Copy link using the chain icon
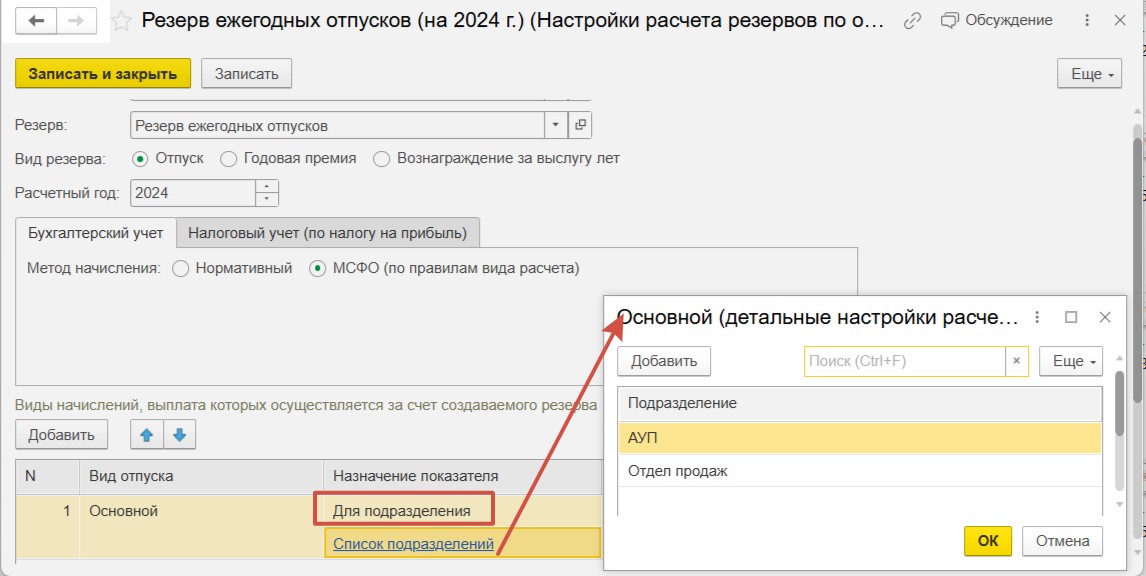 911,21
